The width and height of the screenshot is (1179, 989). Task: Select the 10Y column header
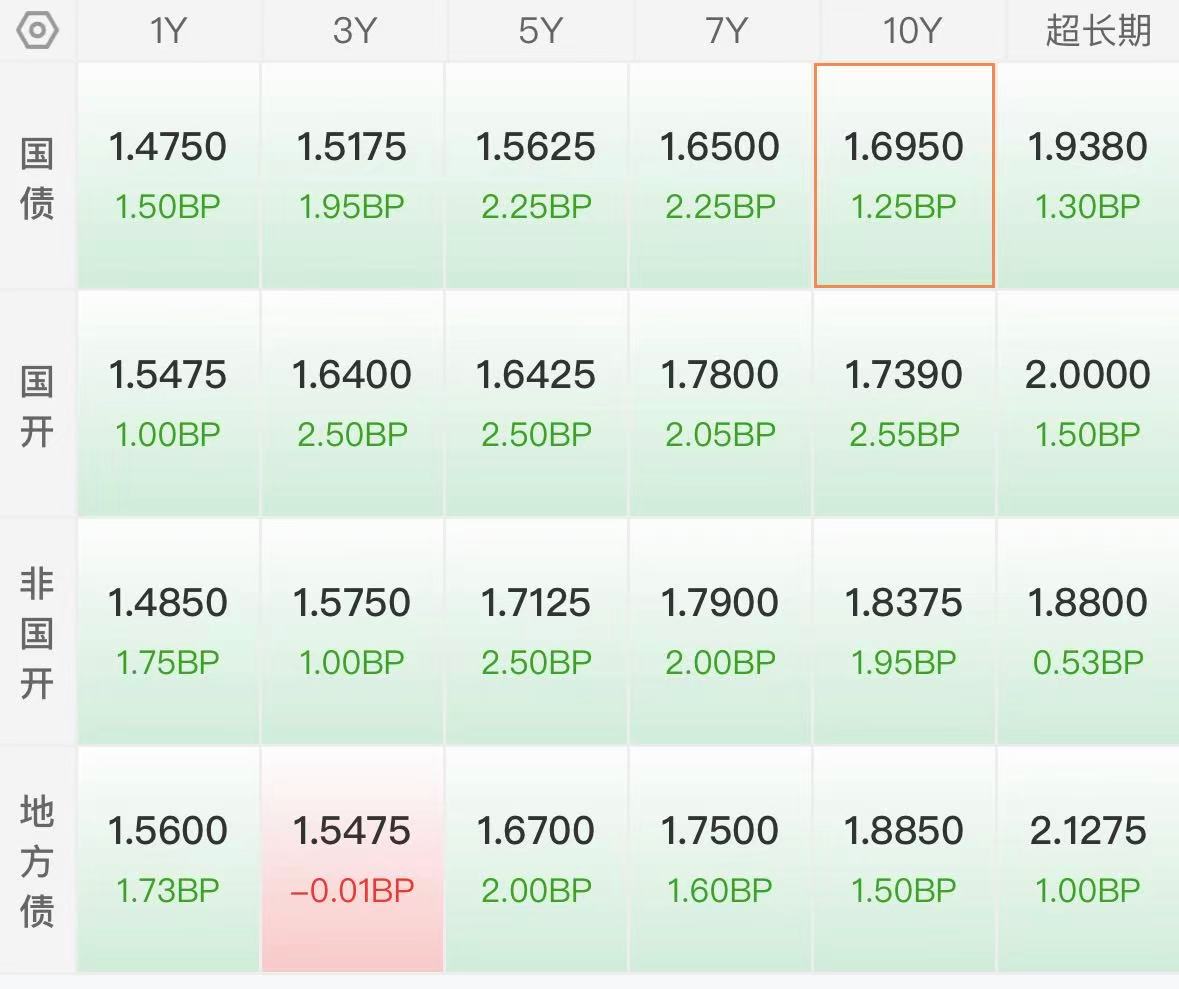911,31
